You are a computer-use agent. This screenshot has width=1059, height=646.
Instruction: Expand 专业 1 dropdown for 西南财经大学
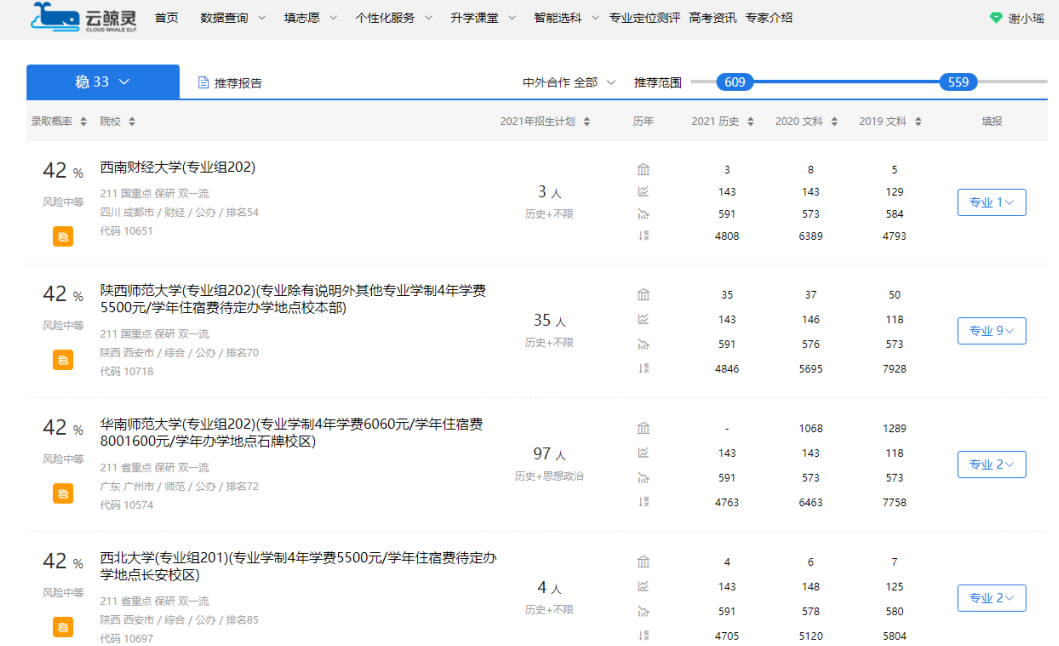tap(991, 203)
